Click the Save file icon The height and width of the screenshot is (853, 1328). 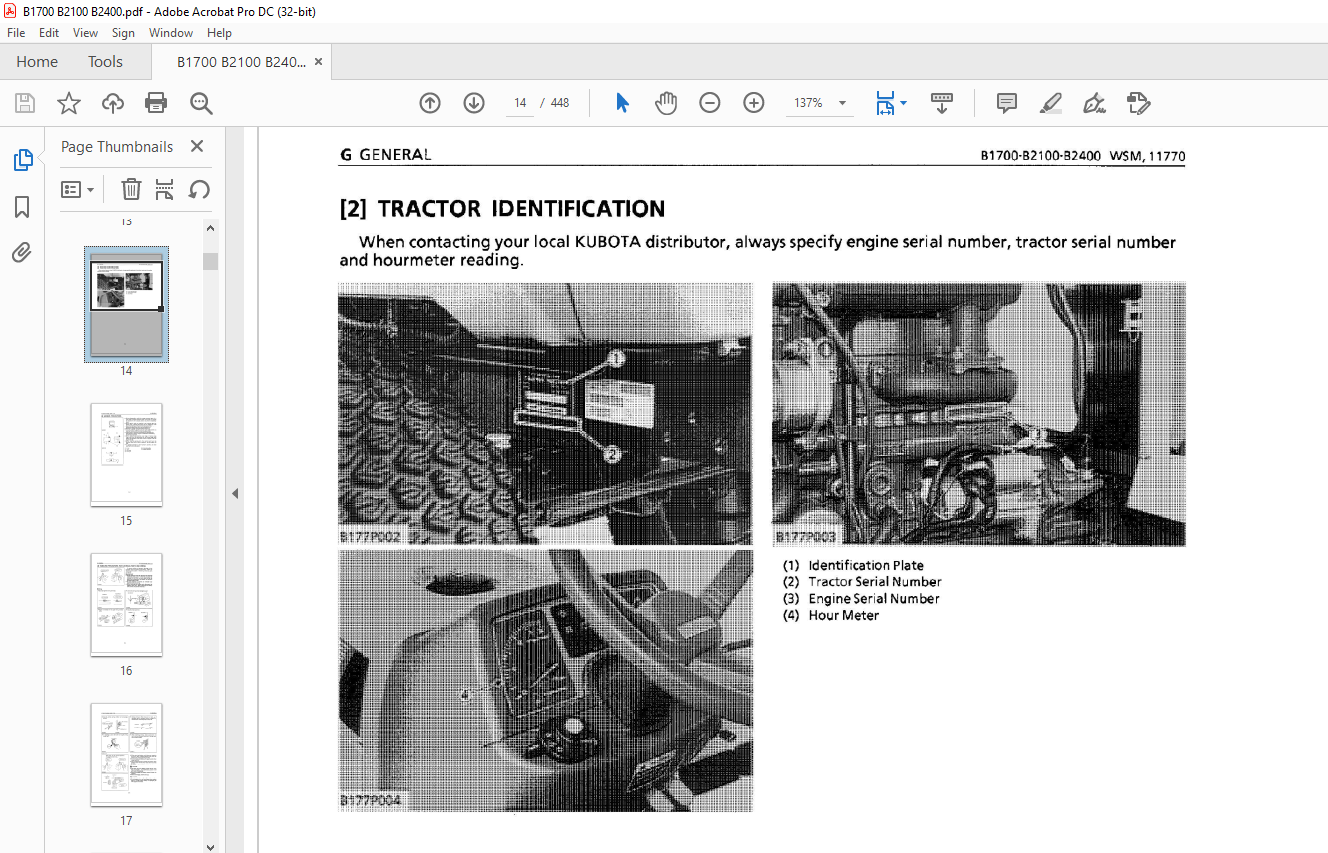pos(25,103)
